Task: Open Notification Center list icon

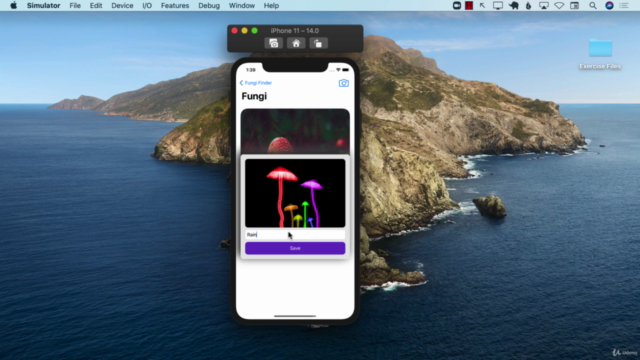Action: tap(624, 6)
